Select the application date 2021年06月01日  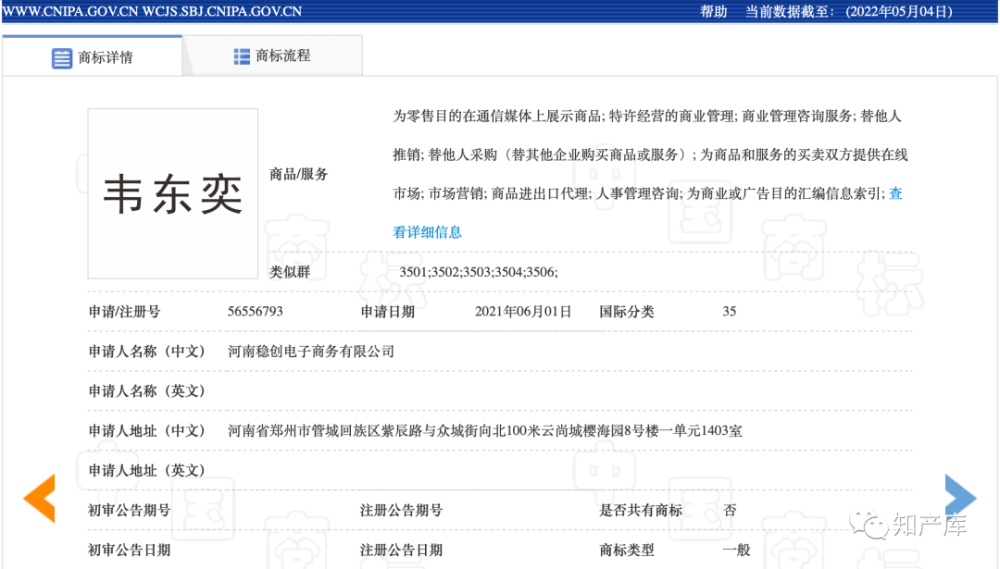tap(523, 311)
